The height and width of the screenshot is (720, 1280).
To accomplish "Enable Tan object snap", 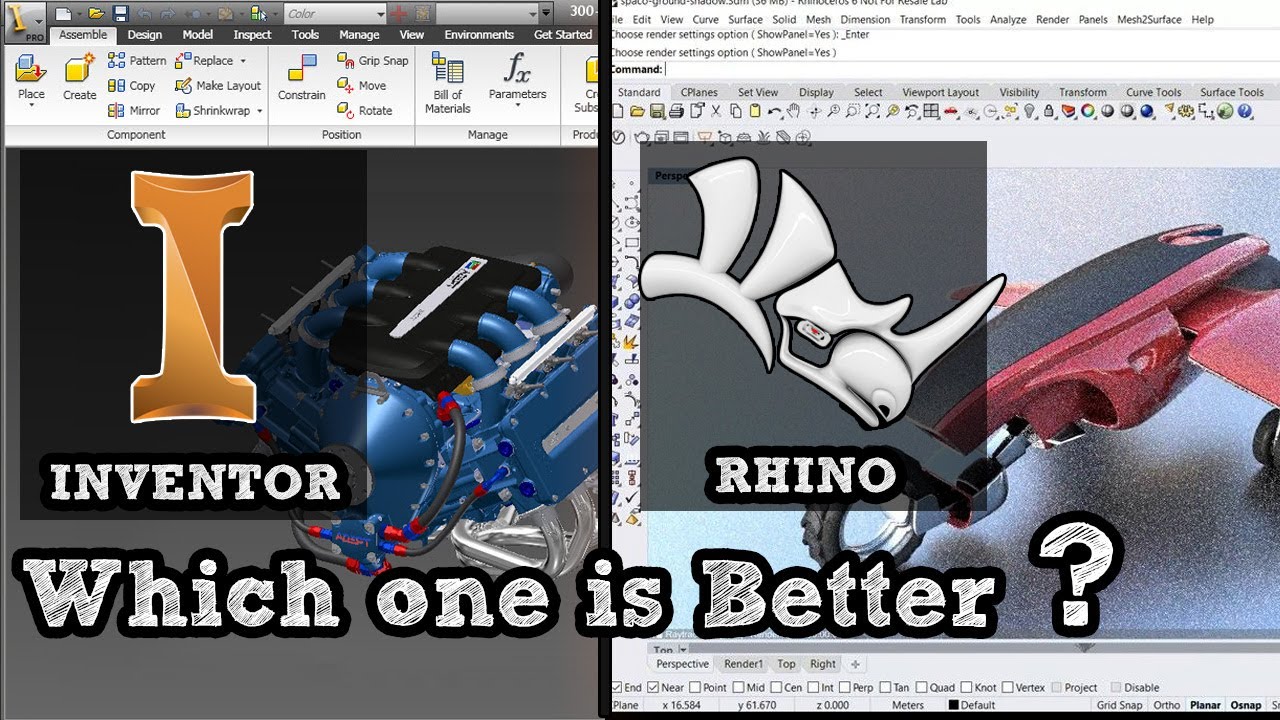I will click(x=886, y=687).
